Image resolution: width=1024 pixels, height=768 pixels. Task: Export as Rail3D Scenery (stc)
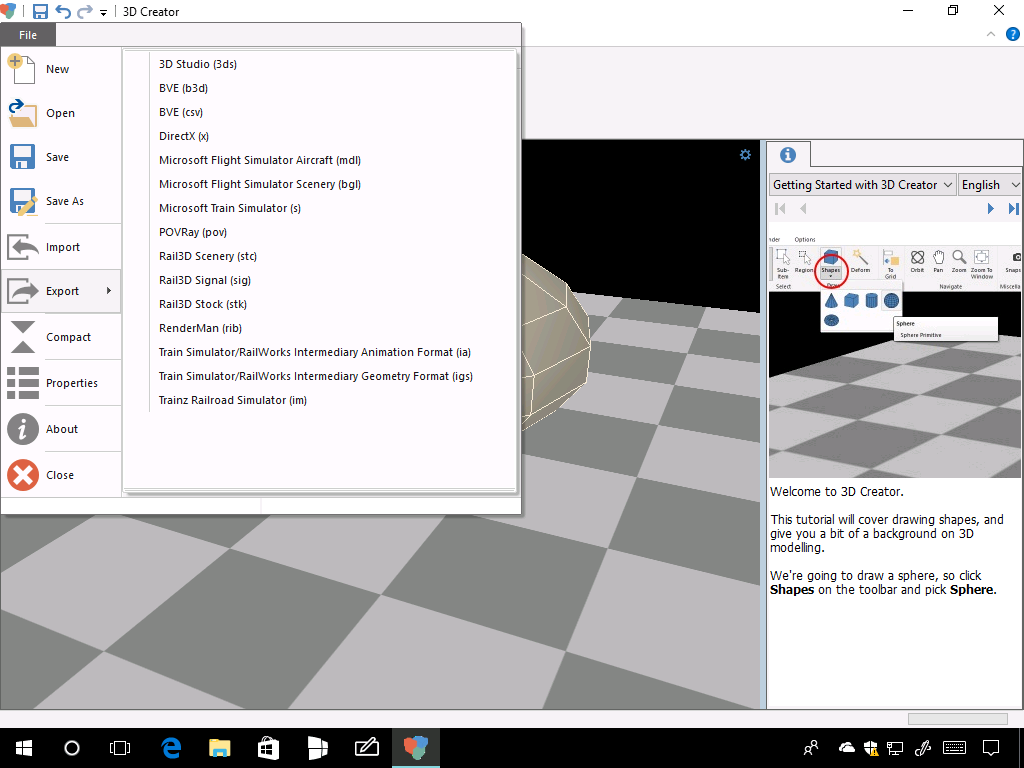[208, 256]
